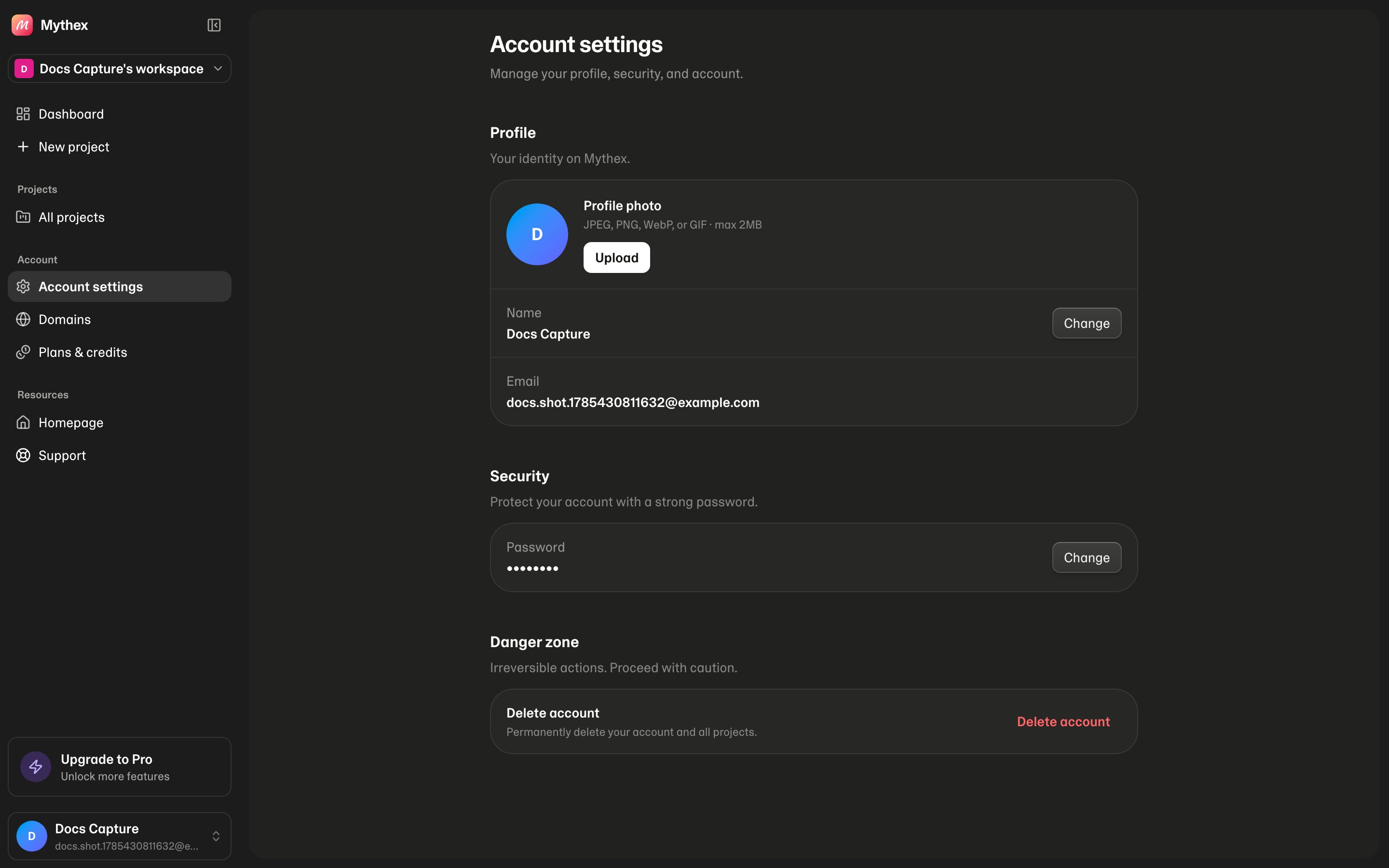The image size is (1389, 868).
Task: Click the Upgrade to Pro card
Action: (x=120, y=766)
